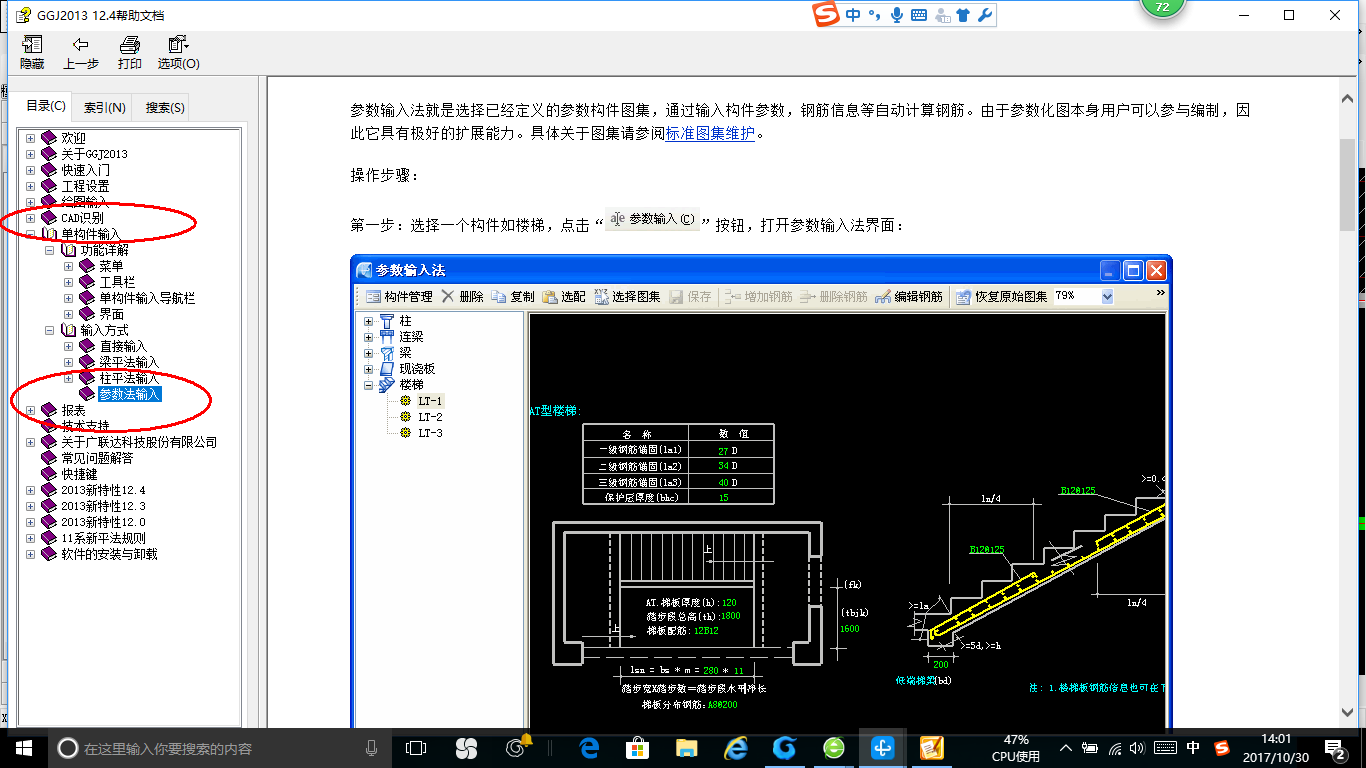Open File Explorer from the taskbar
The width and height of the screenshot is (1366, 768).
pos(686,748)
